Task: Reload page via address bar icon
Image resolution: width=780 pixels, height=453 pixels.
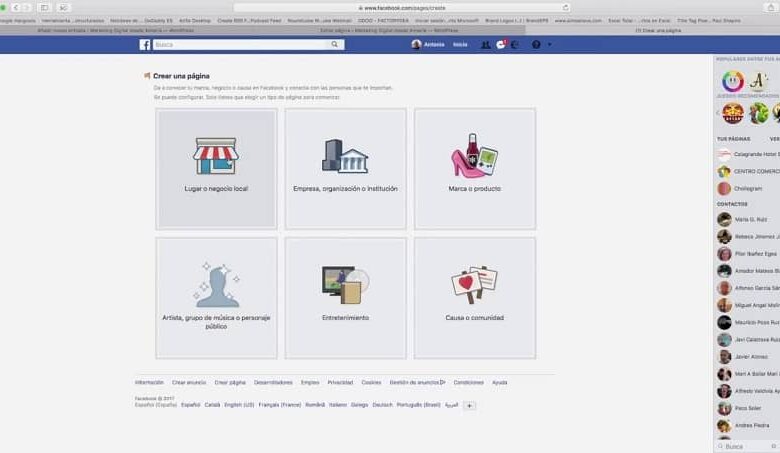Action: (x=565, y=8)
